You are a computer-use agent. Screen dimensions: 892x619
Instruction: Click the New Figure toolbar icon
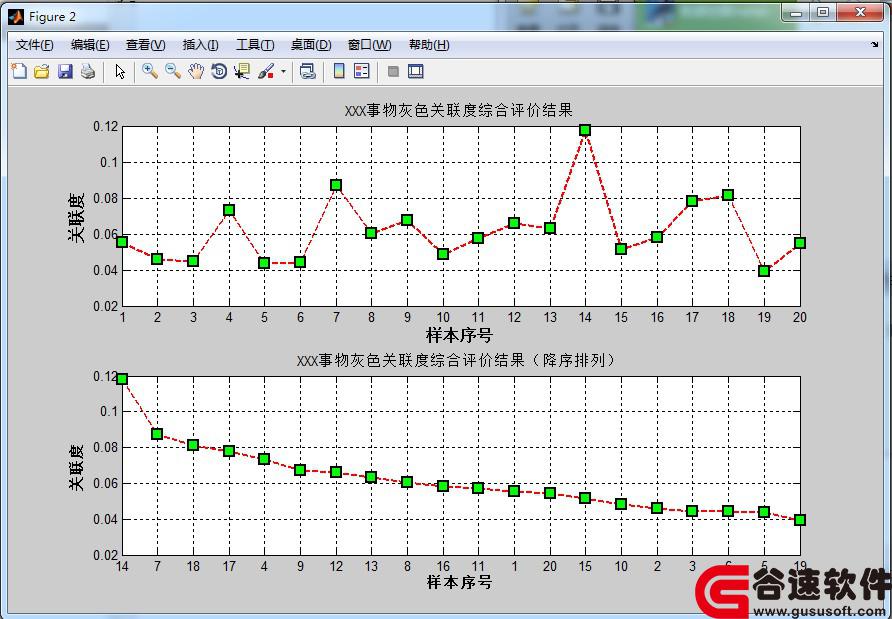coord(19,71)
